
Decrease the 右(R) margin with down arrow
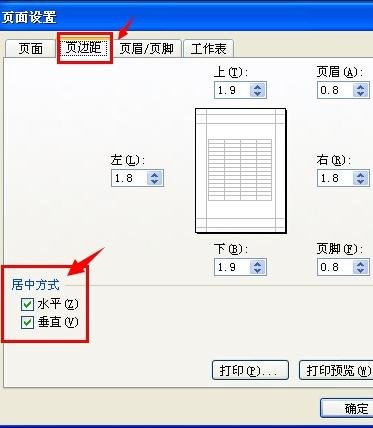click(x=360, y=182)
